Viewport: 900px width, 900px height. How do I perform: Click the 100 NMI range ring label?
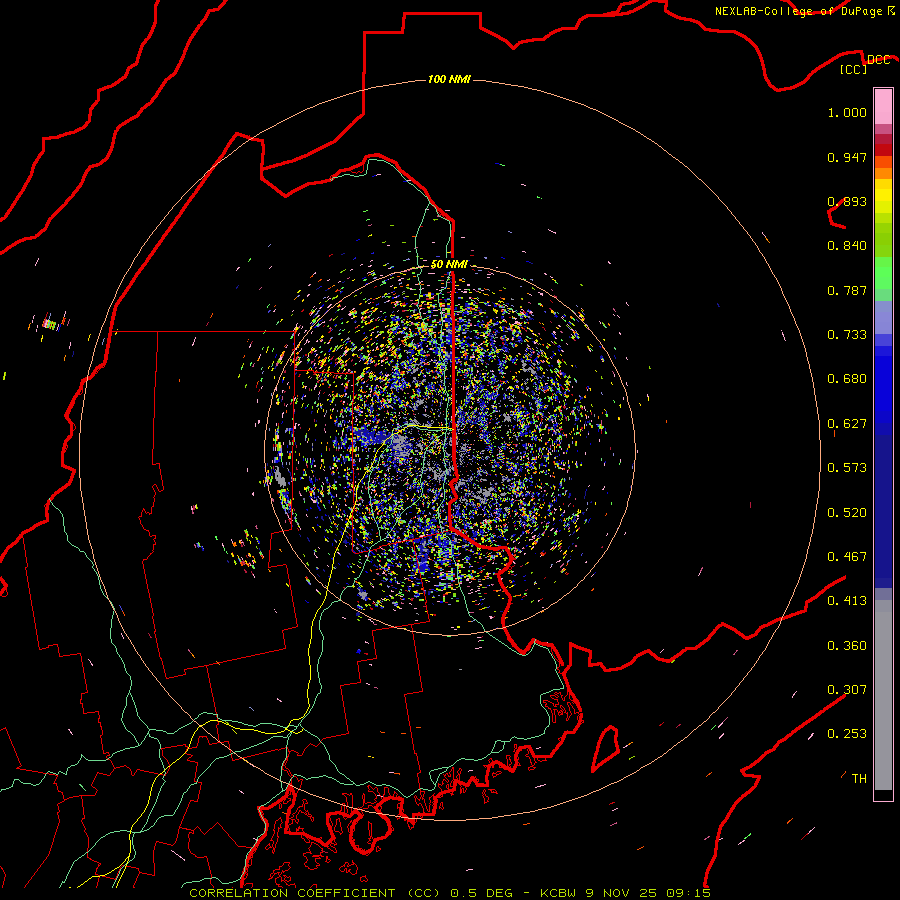pyautogui.click(x=449, y=79)
